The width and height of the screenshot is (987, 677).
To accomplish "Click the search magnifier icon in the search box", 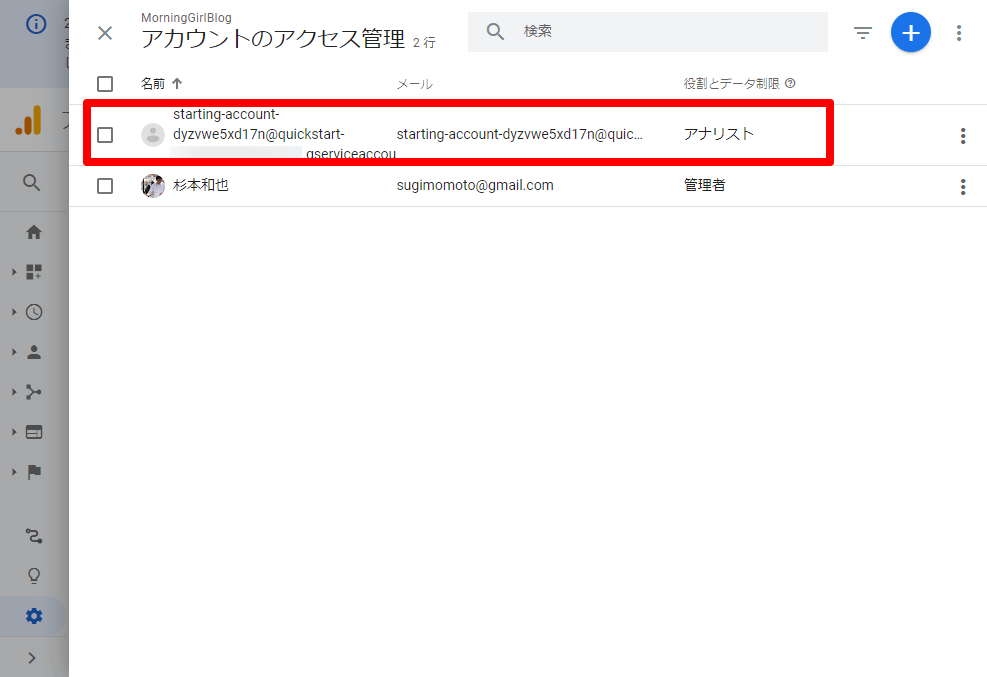I will (x=495, y=31).
